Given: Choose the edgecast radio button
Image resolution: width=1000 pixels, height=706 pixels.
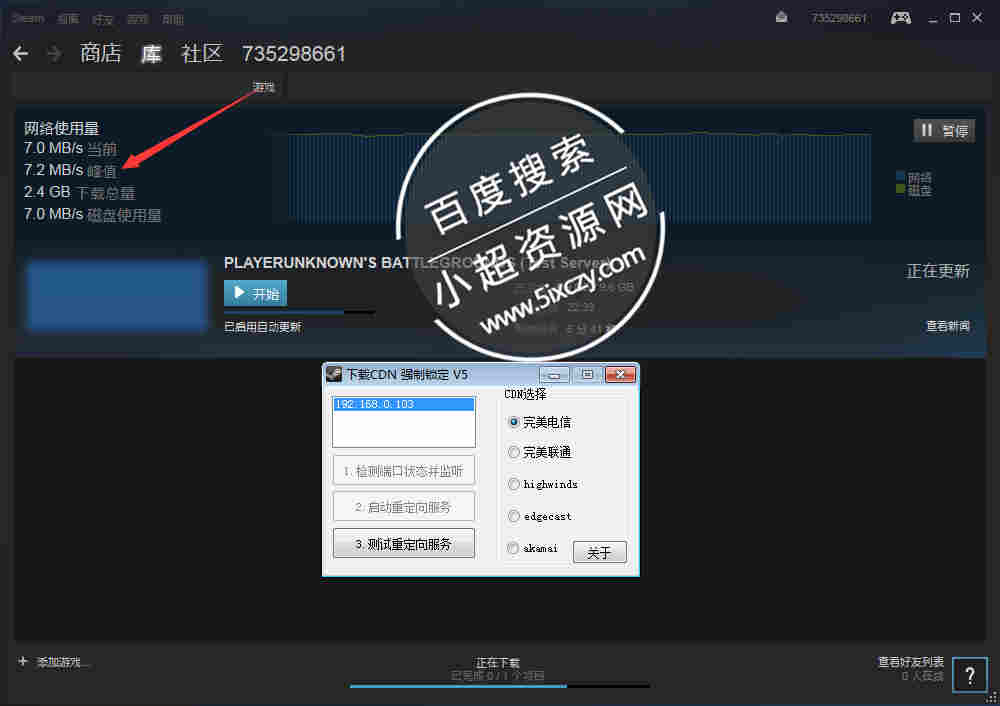Looking at the screenshot, I should (x=513, y=516).
